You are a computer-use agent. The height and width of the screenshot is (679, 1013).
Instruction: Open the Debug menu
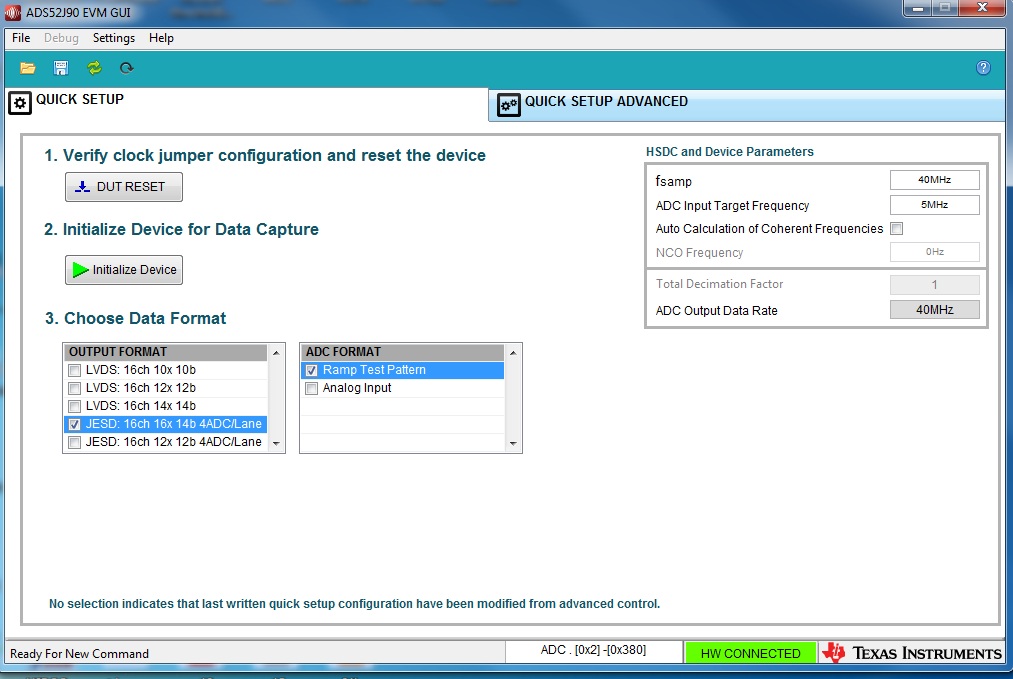(x=61, y=38)
